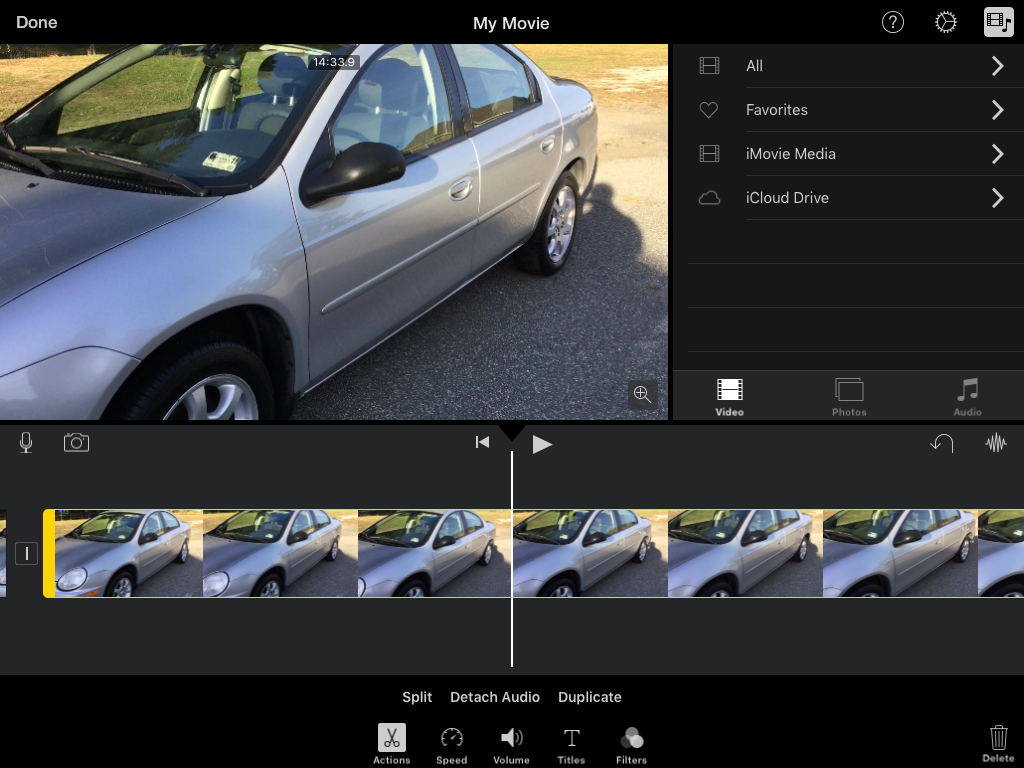
Task: Delete the clip with trash icon
Action: coord(998,742)
